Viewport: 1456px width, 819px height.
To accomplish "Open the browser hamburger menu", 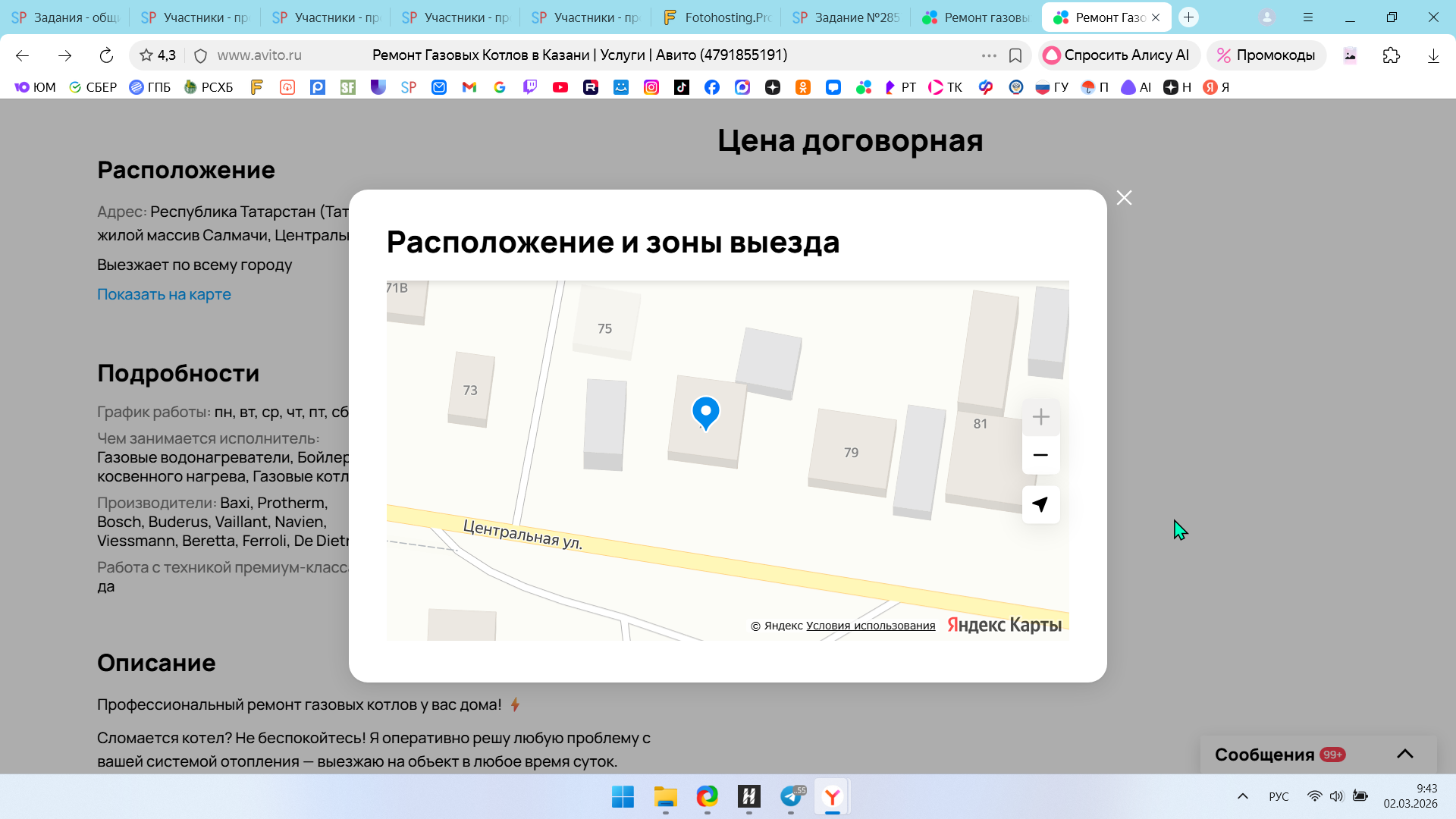I will pyautogui.click(x=1308, y=17).
